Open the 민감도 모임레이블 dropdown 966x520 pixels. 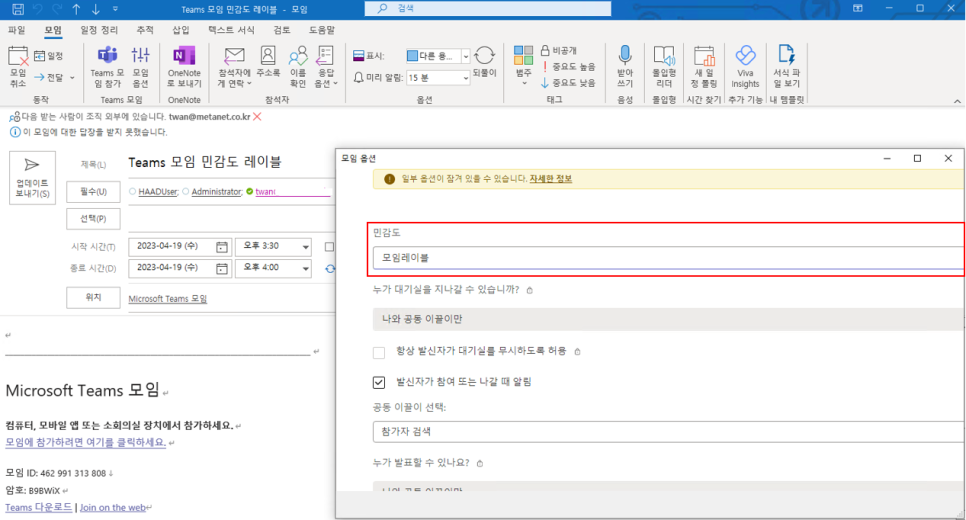[x=668, y=258]
